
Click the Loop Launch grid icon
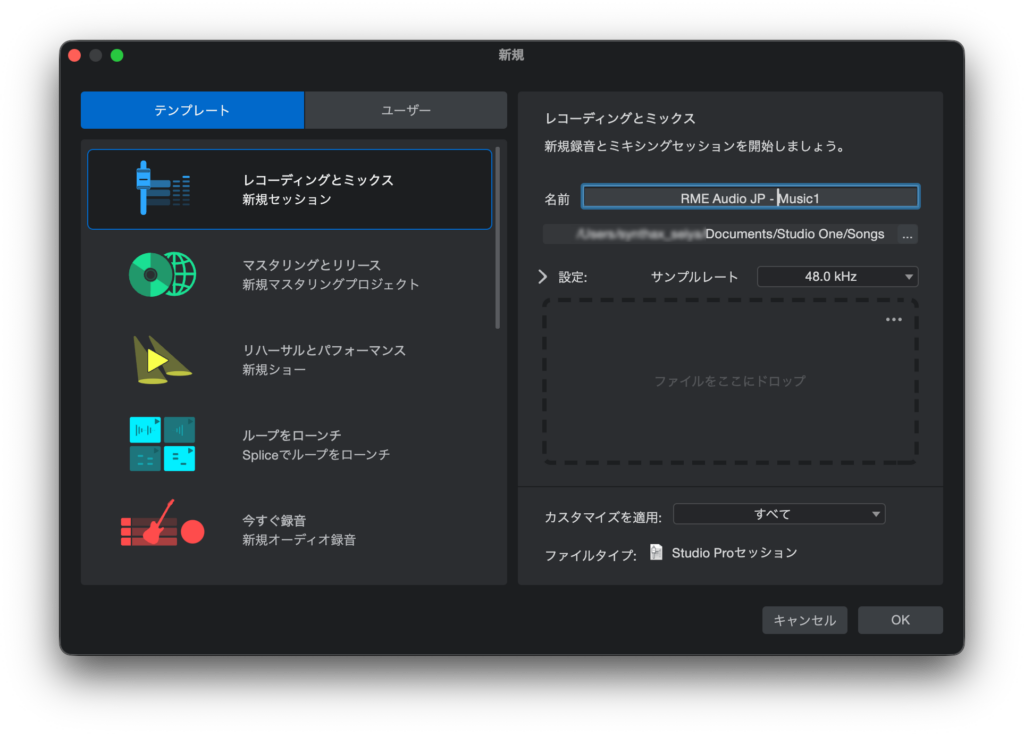tap(162, 444)
